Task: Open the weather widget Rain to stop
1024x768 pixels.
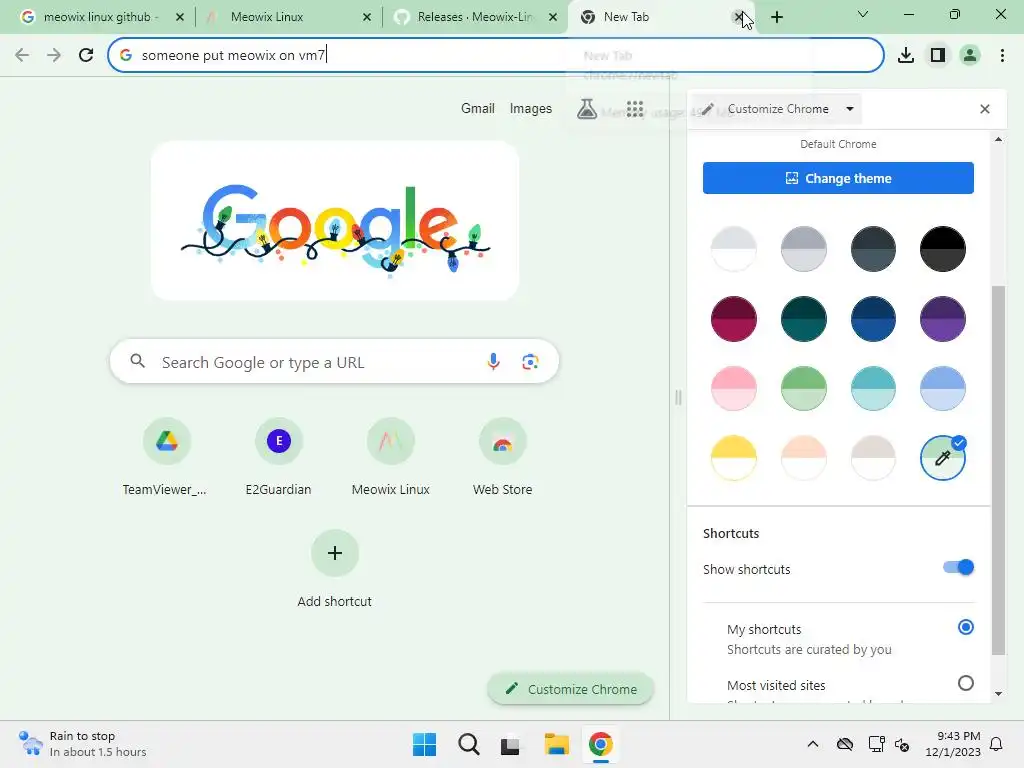Action: (x=82, y=744)
